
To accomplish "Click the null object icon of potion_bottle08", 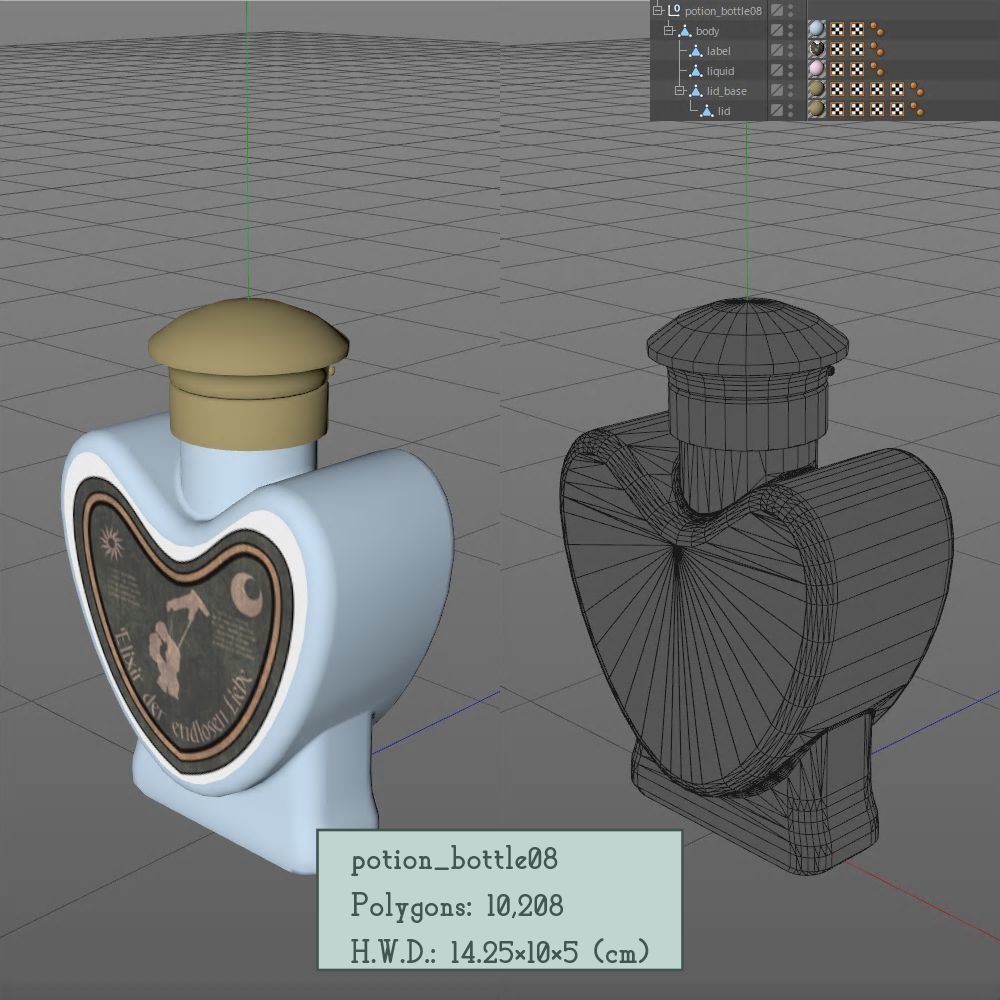I will (x=674, y=10).
